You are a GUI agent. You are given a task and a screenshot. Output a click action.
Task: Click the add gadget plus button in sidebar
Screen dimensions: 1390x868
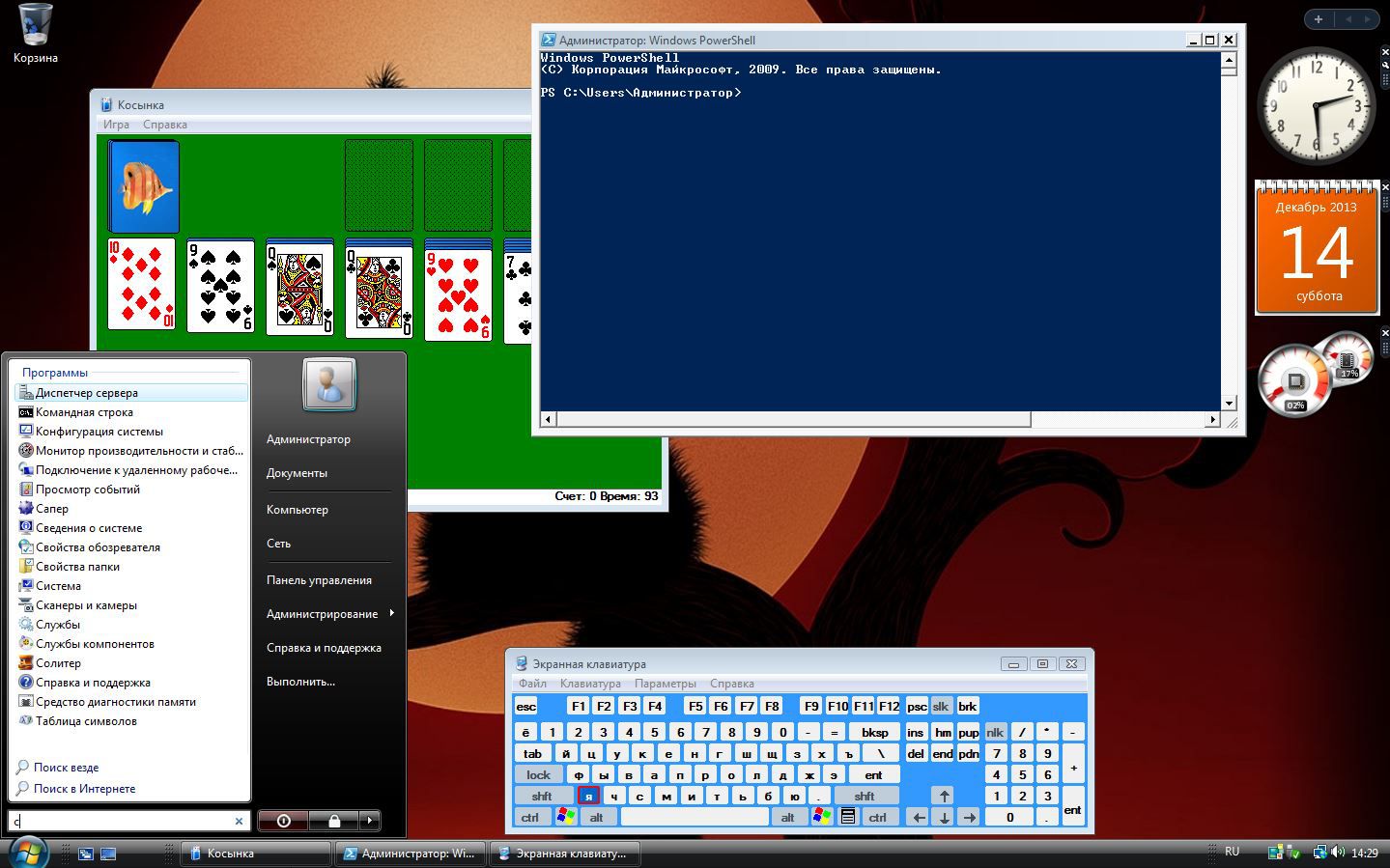click(1319, 18)
